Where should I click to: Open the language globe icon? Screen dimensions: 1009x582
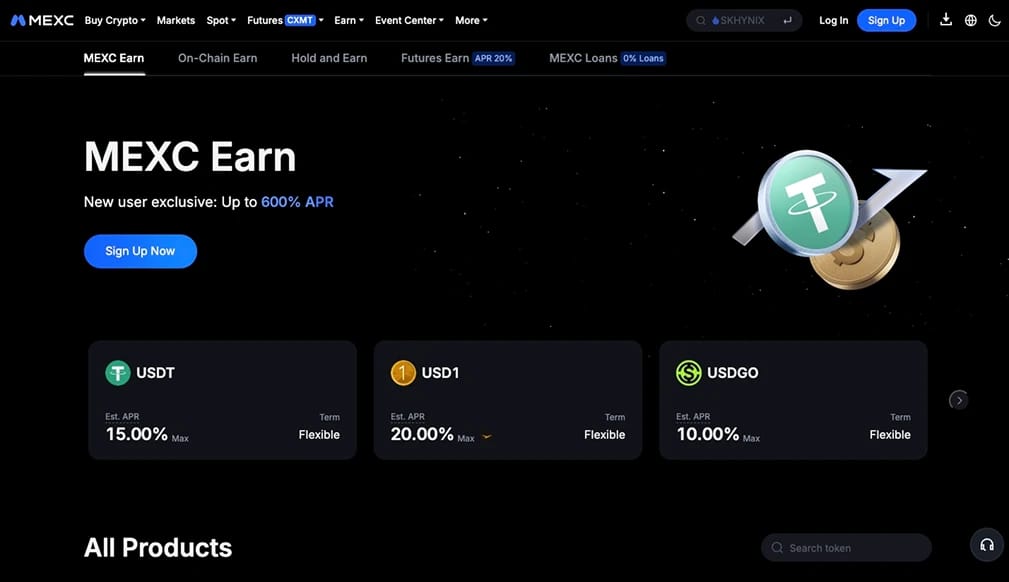(x=970, y=21)
